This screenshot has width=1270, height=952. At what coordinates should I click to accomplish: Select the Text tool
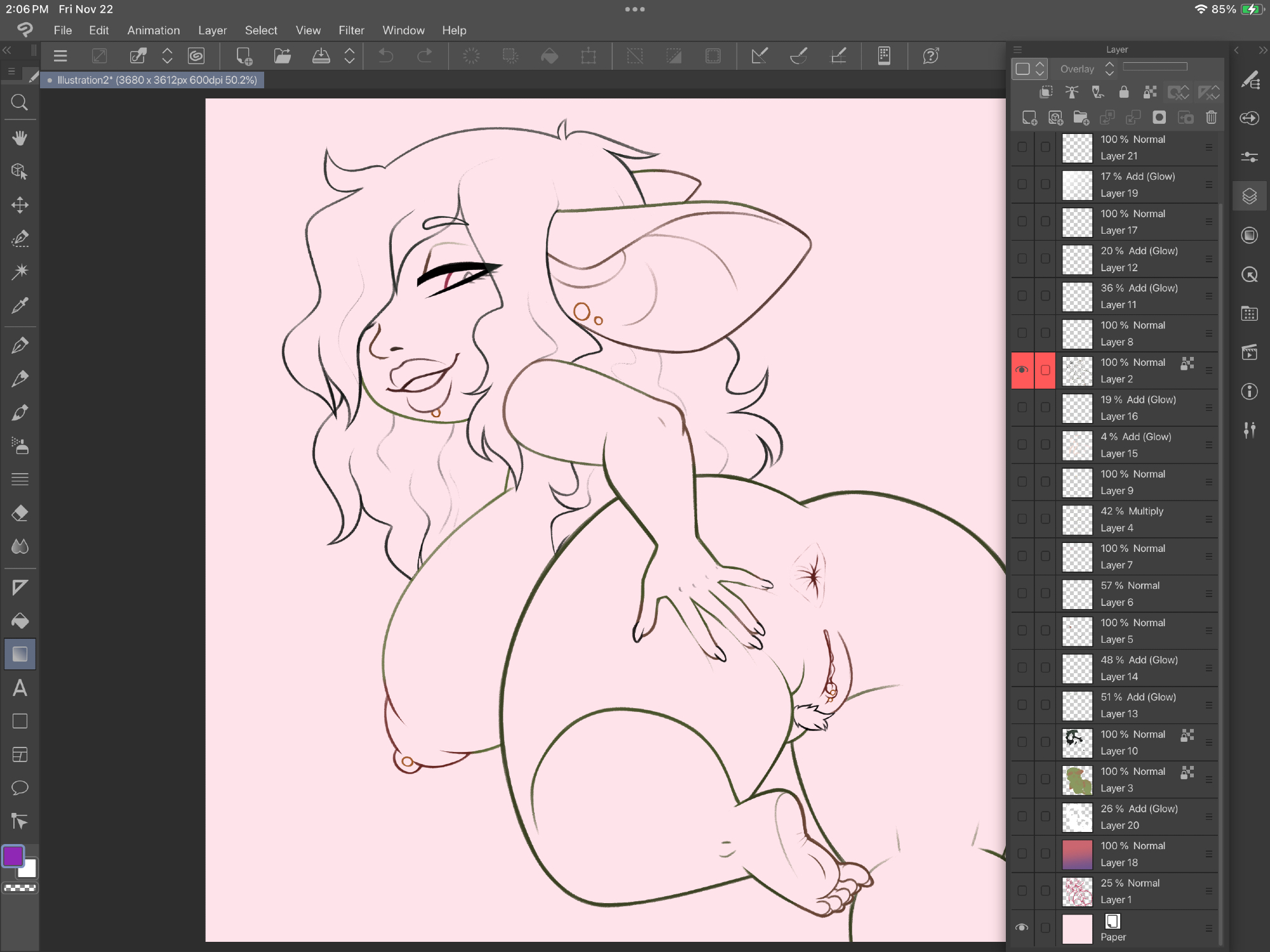point(20,688)
